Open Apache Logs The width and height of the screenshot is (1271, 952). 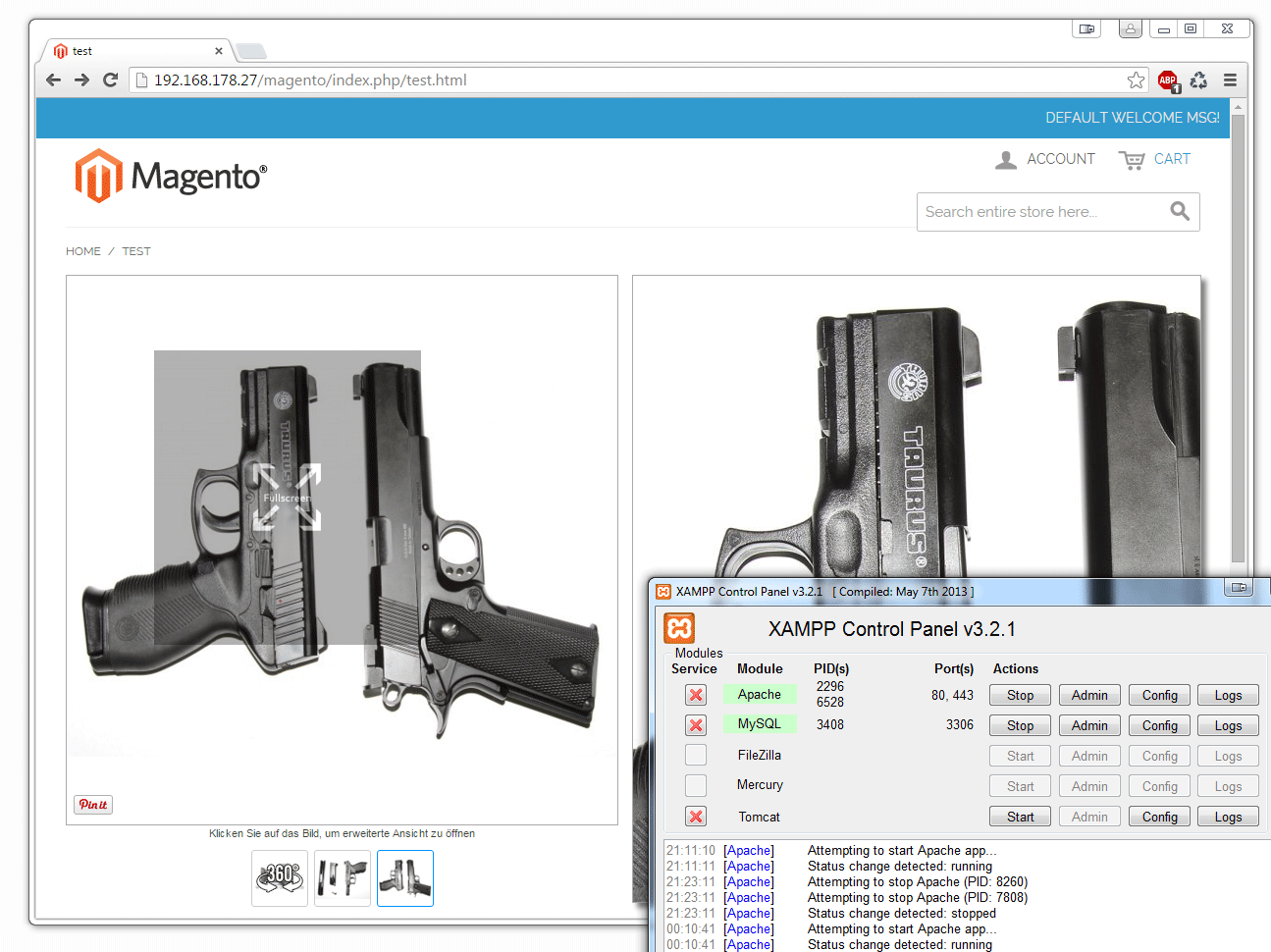coord(1228,695)
